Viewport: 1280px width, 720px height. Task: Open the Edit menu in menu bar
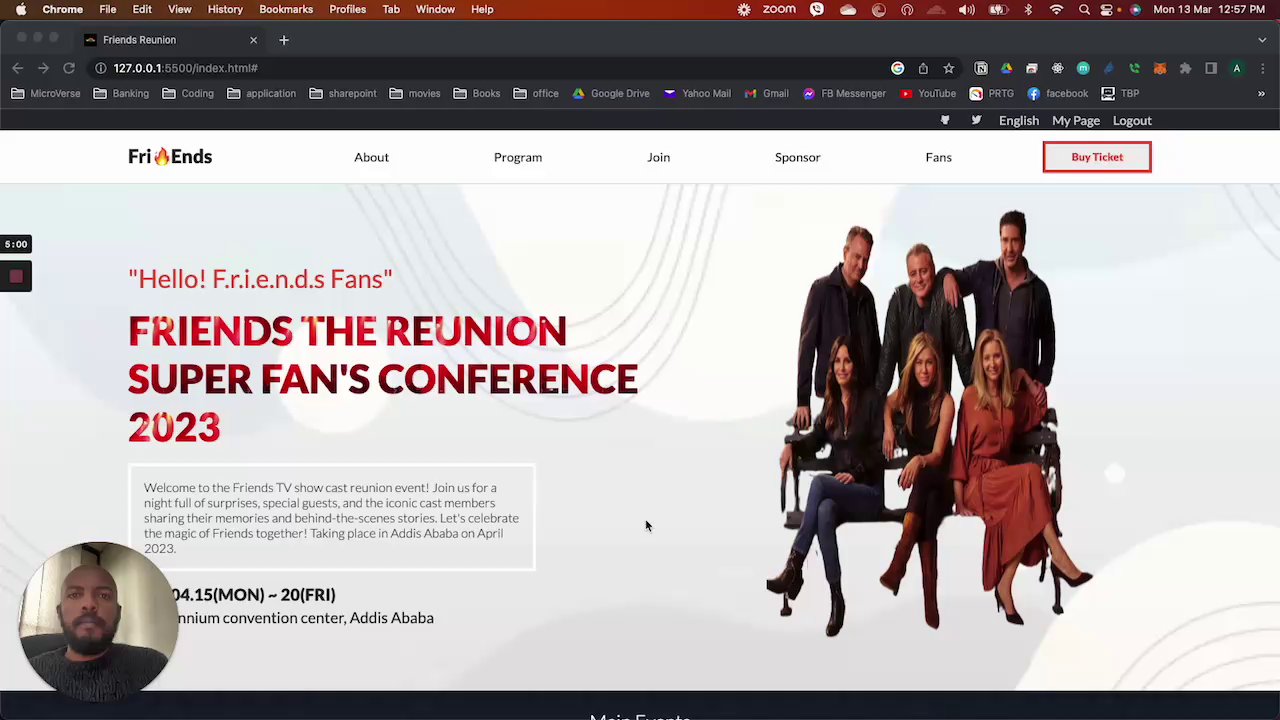click(142, 9)
